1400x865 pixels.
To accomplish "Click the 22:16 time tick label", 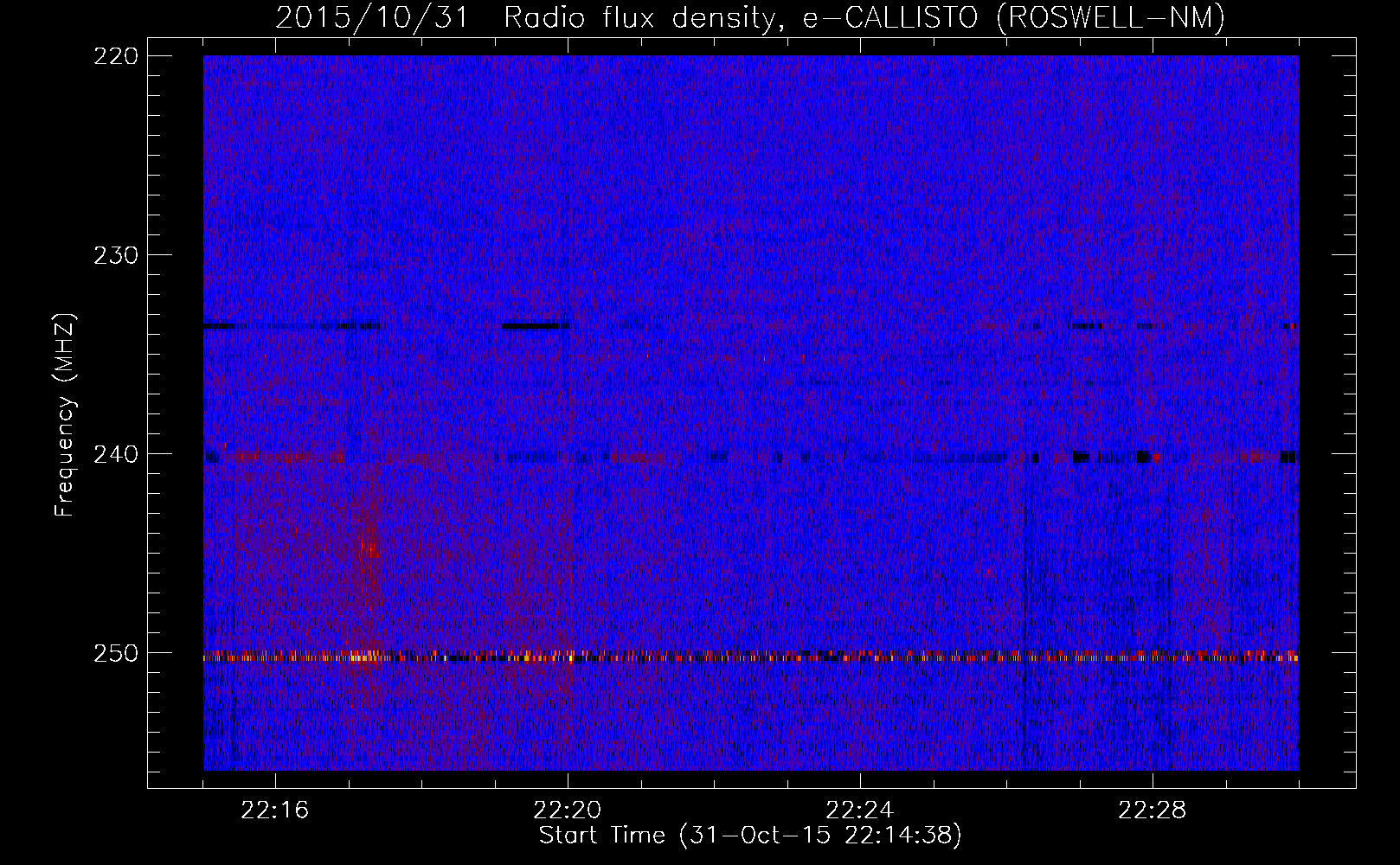I will click(x=275, y=811).
